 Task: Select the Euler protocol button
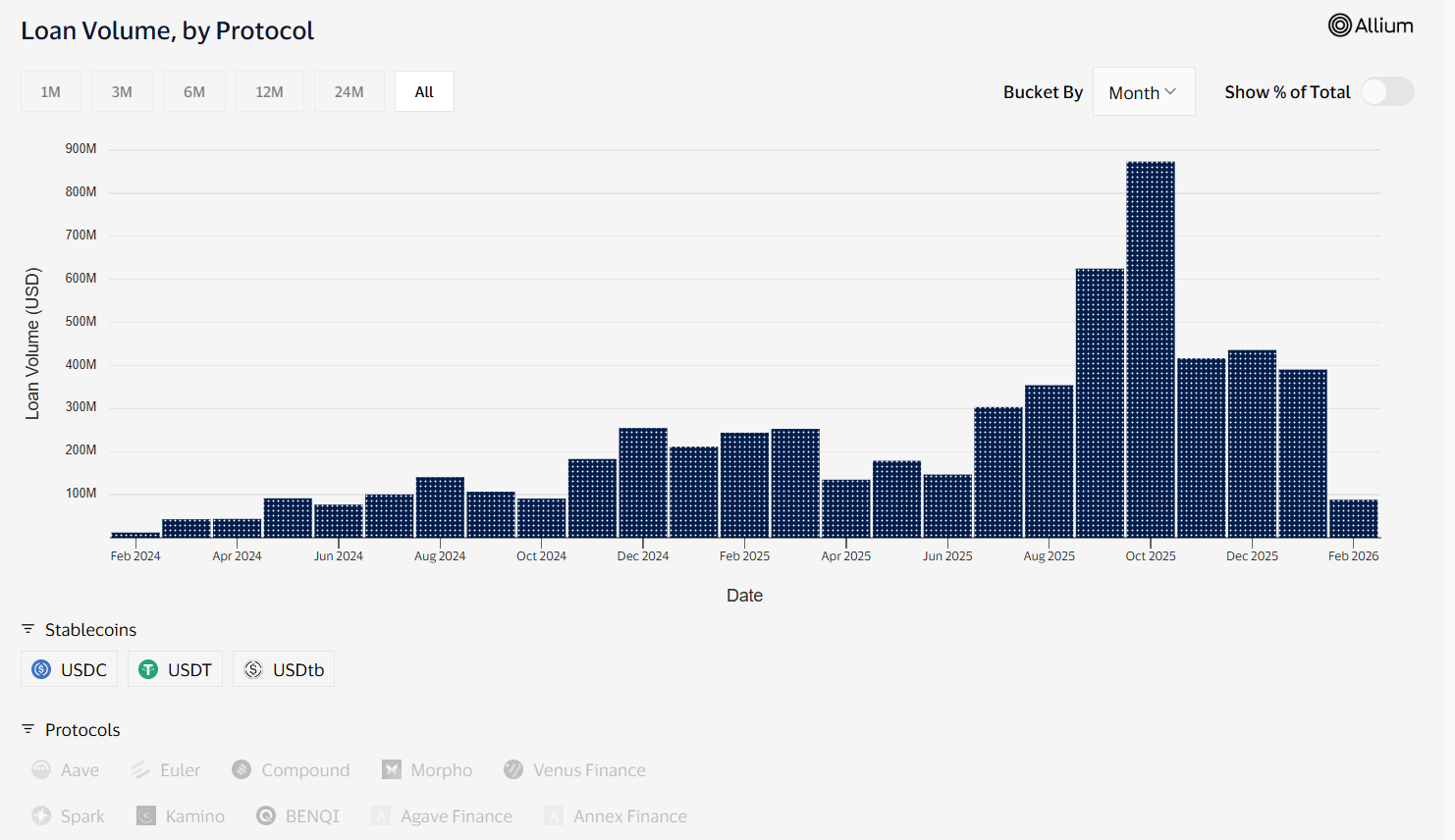(x=166, y=769)
